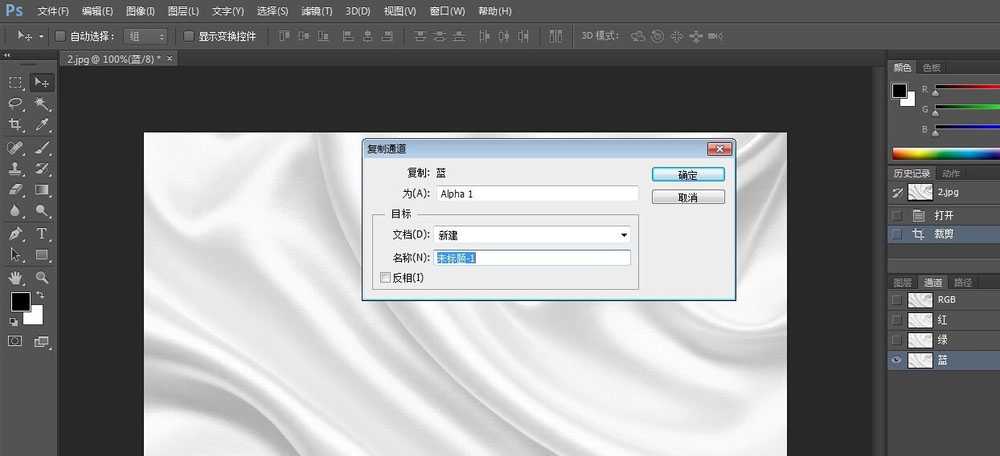Switch to the 图层 panel tab
This screenshot has width=1000, height=456.
click(x=902, y=282)
